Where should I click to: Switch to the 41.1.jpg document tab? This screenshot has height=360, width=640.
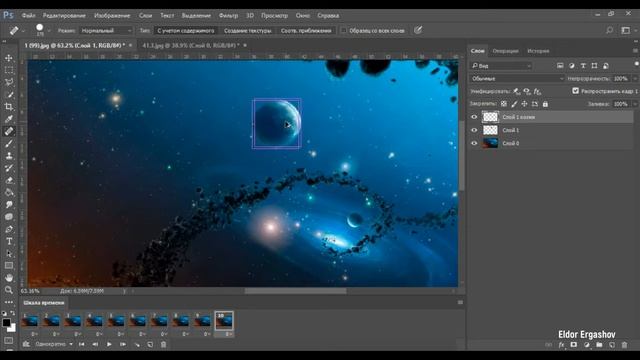190,45
